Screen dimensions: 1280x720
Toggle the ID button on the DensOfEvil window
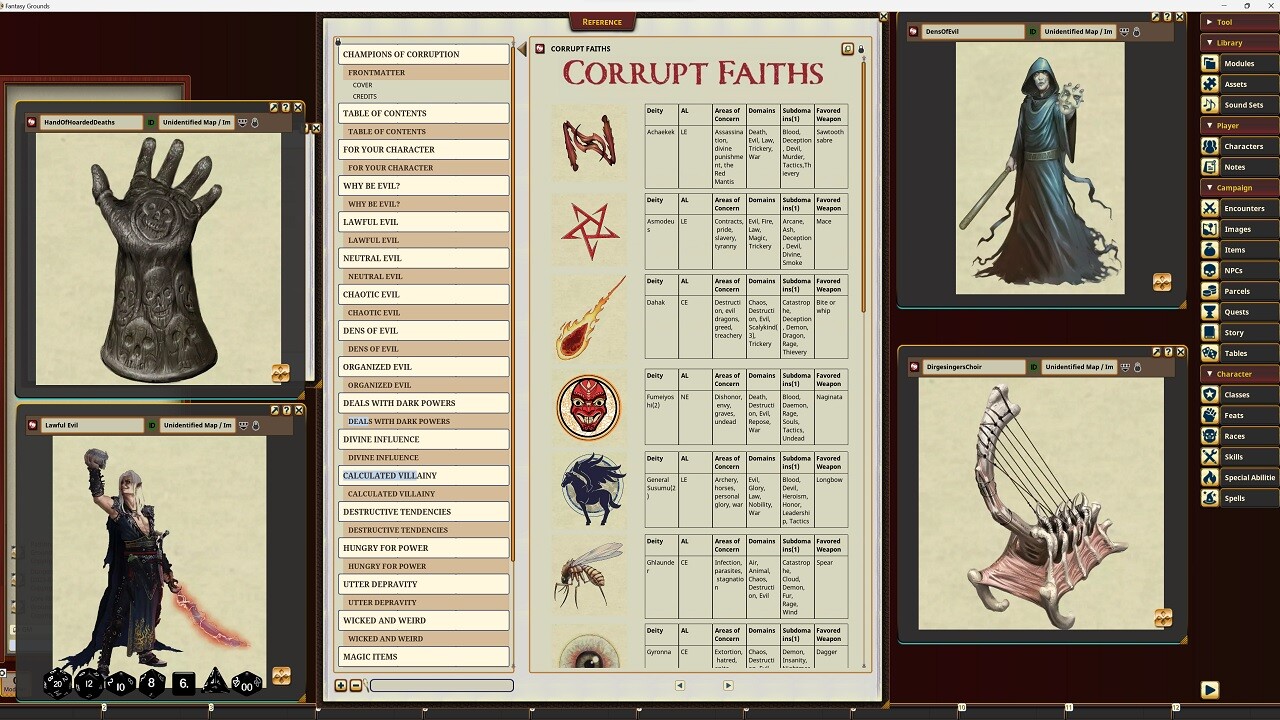click(x=1034, y=31)
